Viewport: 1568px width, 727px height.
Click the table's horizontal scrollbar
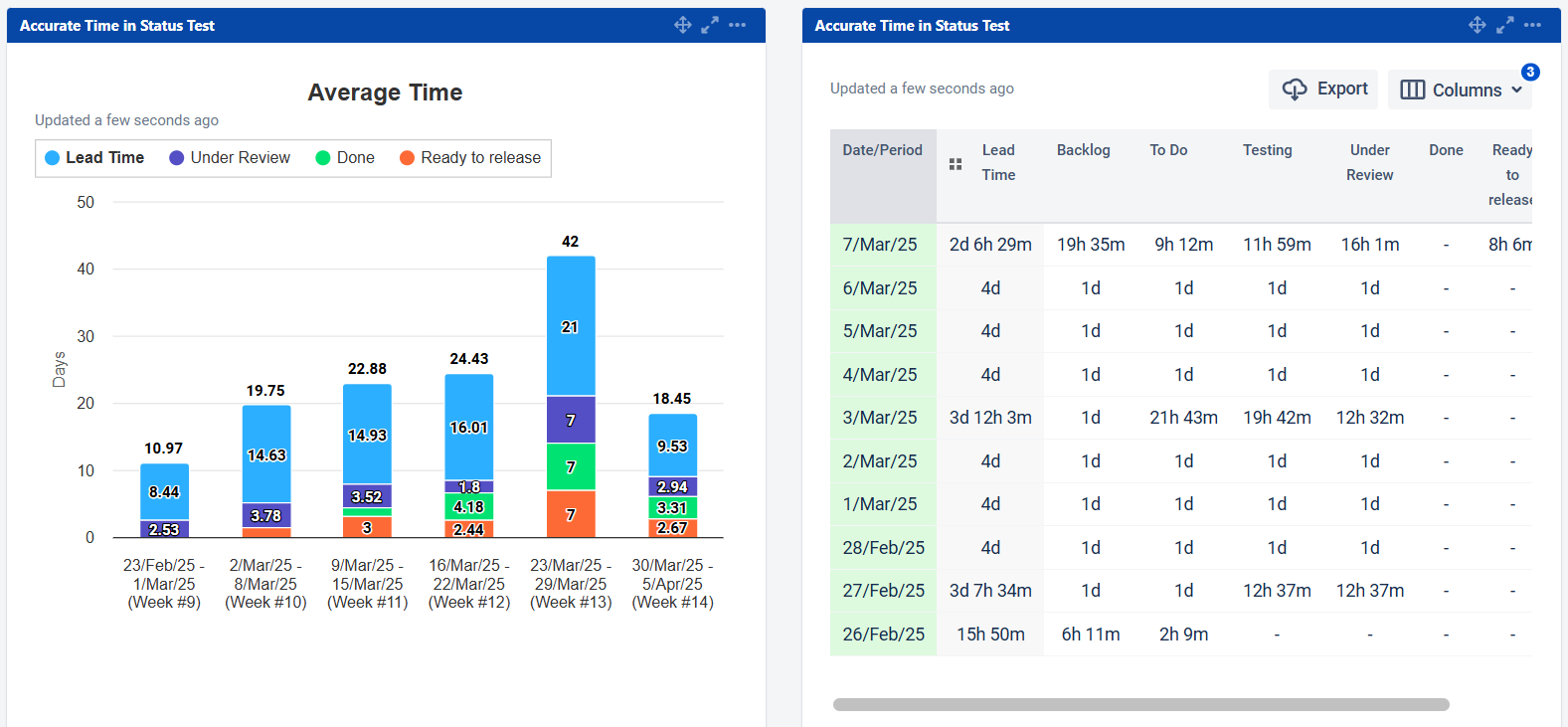(1140, 704)
